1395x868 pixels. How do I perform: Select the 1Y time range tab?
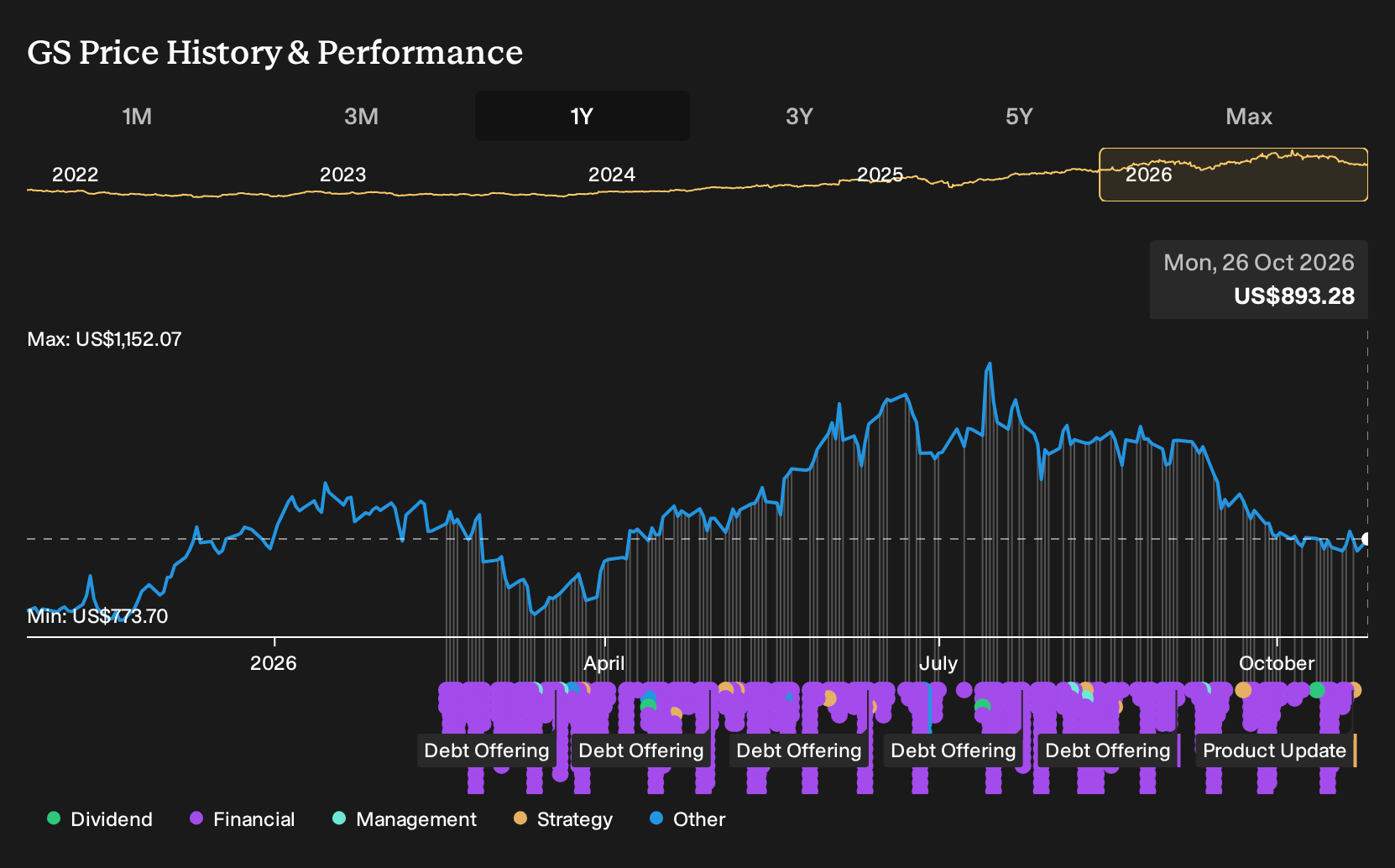(x=583, y=116)
